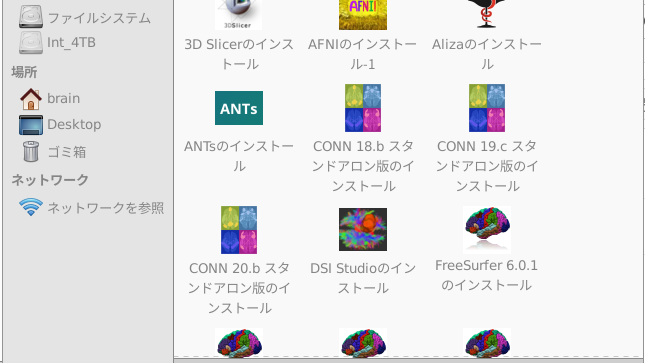645x363 pixels.
Task: Select the bottom-left brain icon thumbnail
Action: (239, 342)
